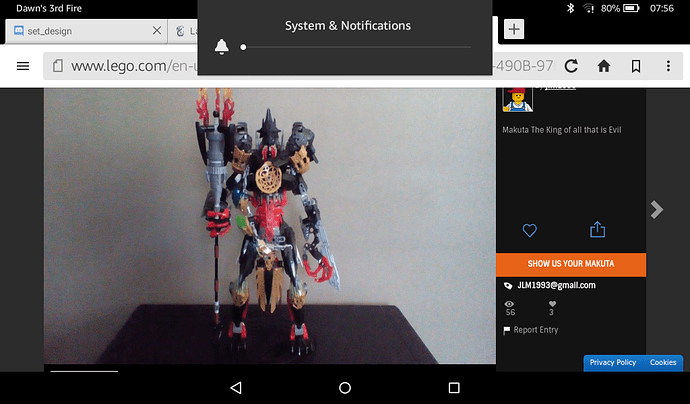Tap the battery status icon
The width and height of the screenshot is (690, 404).
(x=631, y=8)
